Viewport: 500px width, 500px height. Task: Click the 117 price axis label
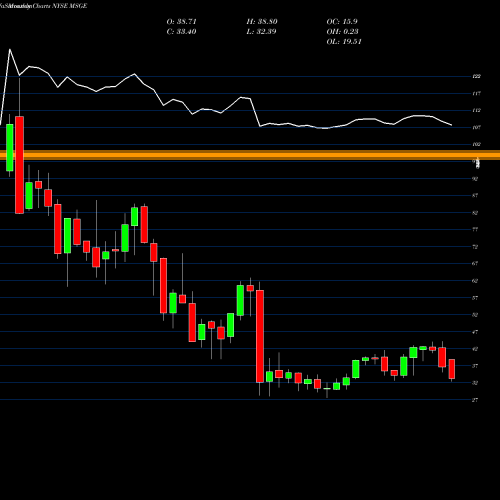[477, 93]
